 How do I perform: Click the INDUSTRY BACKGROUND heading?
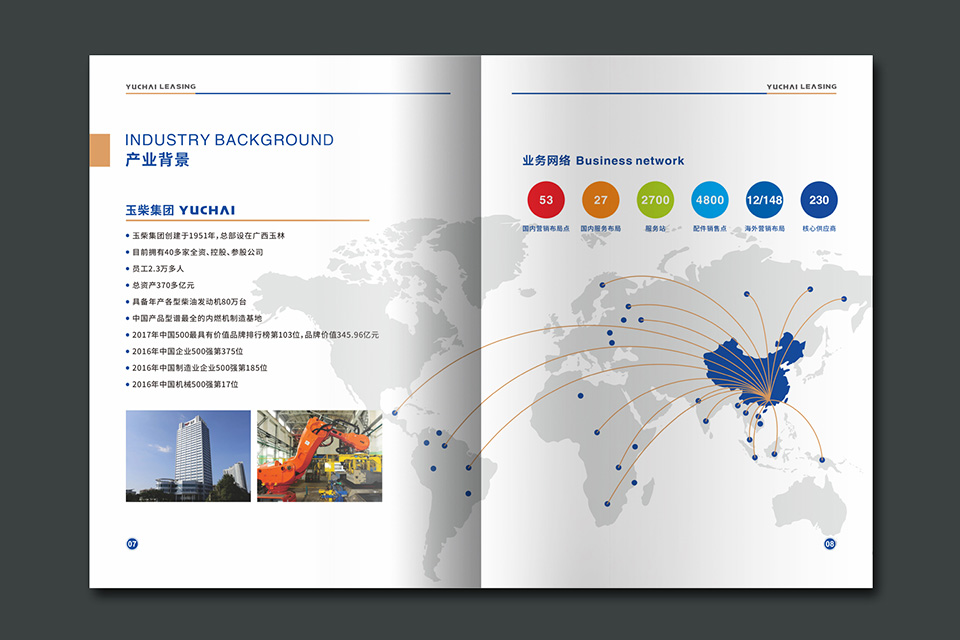[x=229, y=140]
